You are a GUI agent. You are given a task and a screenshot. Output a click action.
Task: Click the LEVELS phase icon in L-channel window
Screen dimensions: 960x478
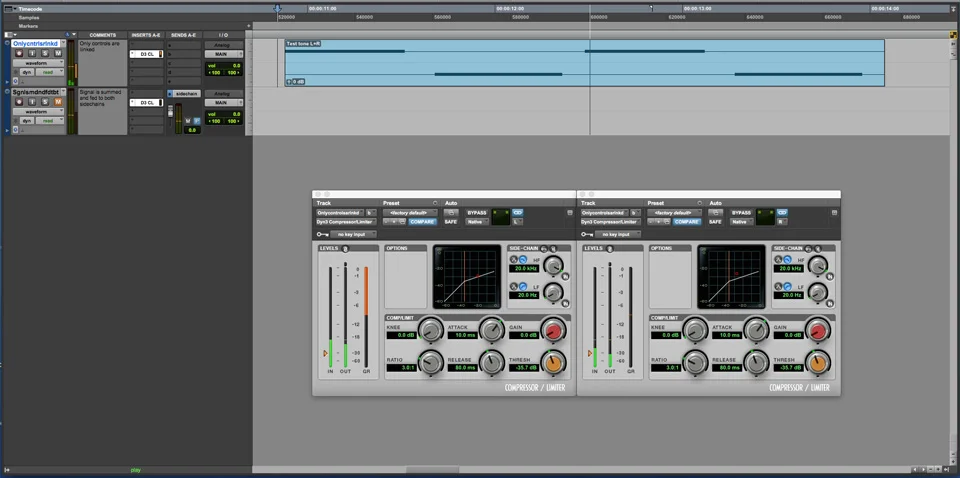pos(345,248)
